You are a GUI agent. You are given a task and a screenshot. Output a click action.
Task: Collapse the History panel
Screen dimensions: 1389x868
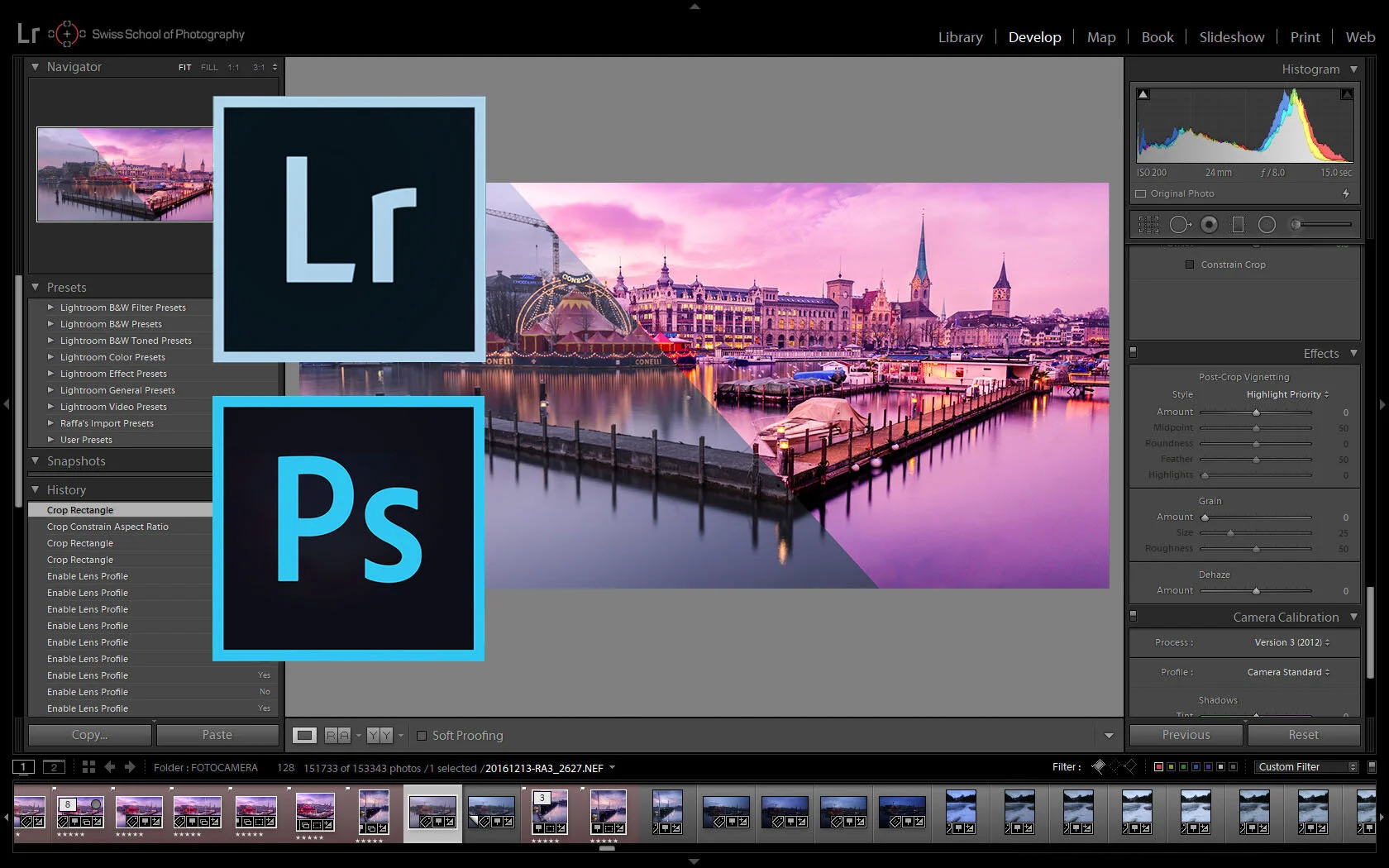36,489
